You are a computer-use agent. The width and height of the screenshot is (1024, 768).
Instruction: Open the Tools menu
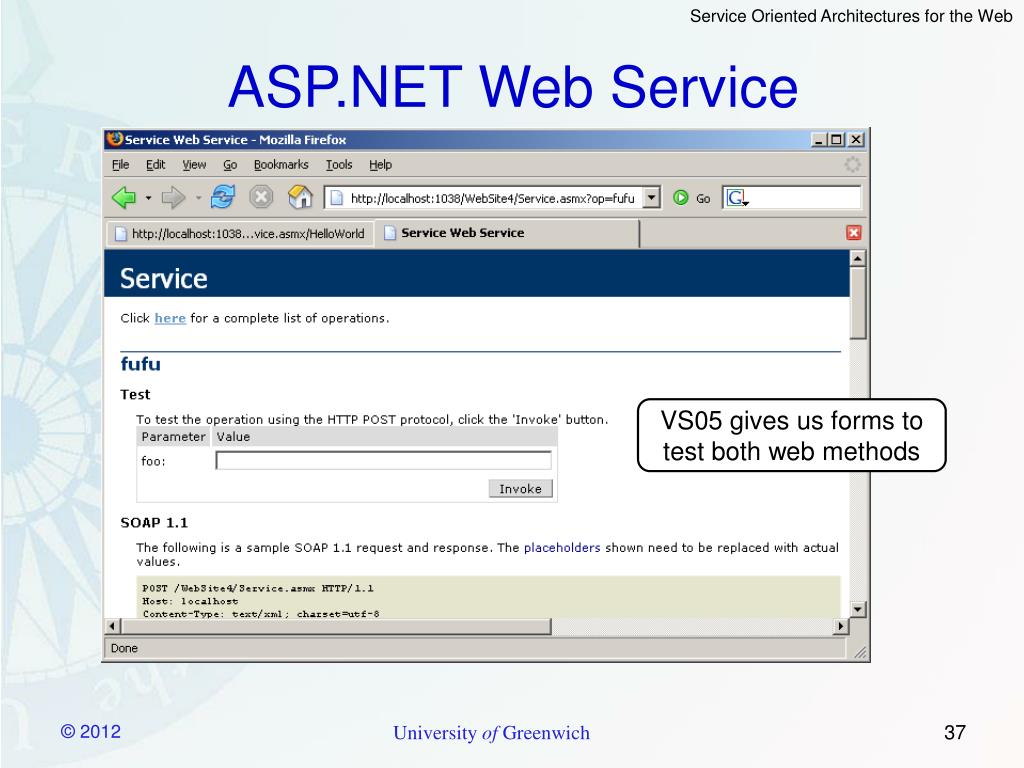(339, 165)
